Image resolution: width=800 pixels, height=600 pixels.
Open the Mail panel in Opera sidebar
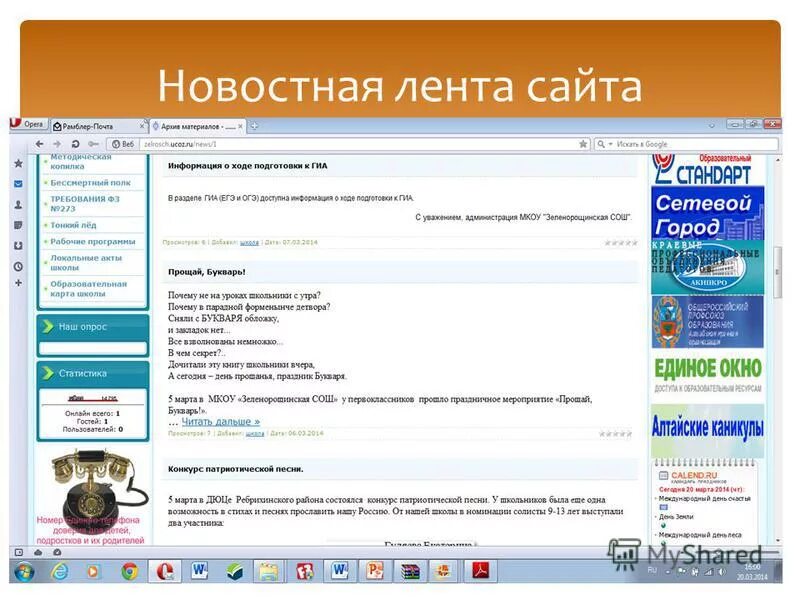click(18, 183)
